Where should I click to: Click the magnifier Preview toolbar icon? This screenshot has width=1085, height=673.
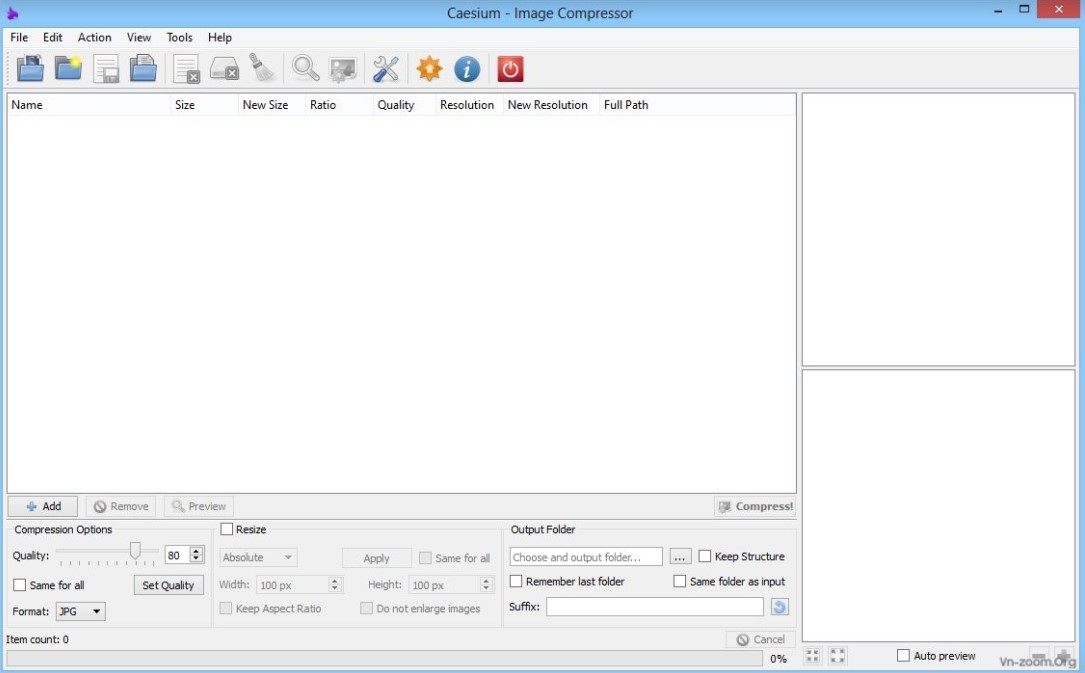coord(305,68)
